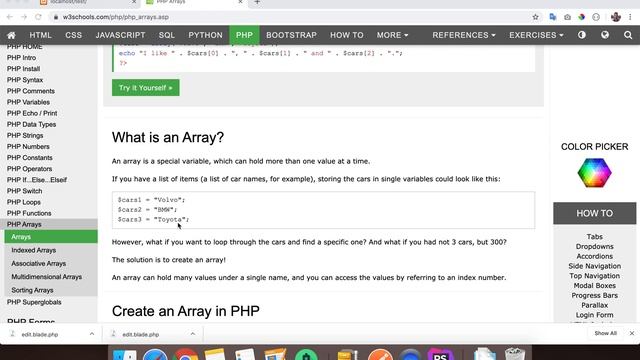The height and width of the screenshot is (360, 640).
Task: Open PHP Variables in sidebar
Action: point(28,102)
